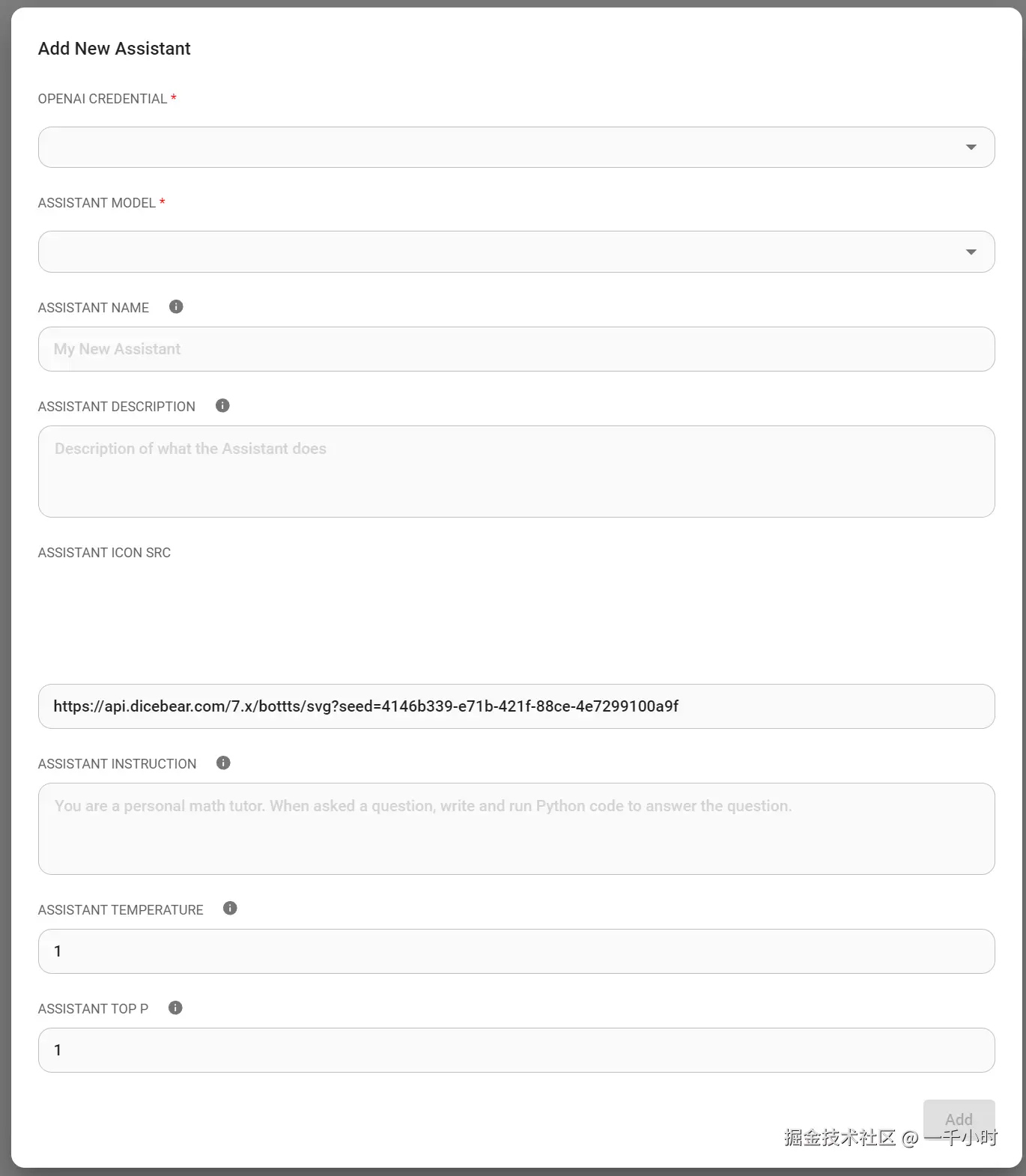Click the Assistant Model label text
This screenshot has height=1176, width=1026.
(97, 203)
